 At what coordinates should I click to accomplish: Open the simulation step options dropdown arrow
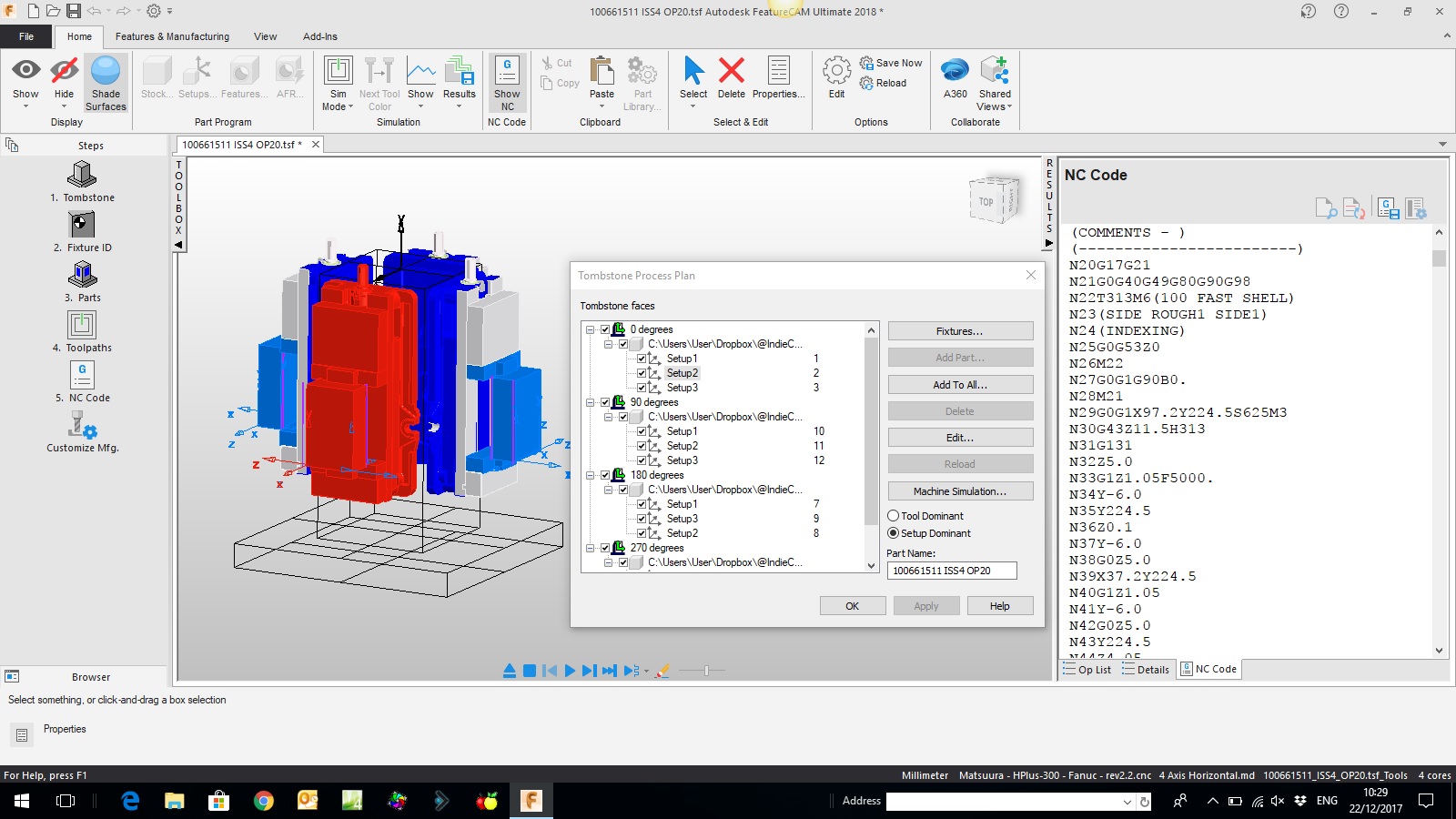[x=646, y=672]
